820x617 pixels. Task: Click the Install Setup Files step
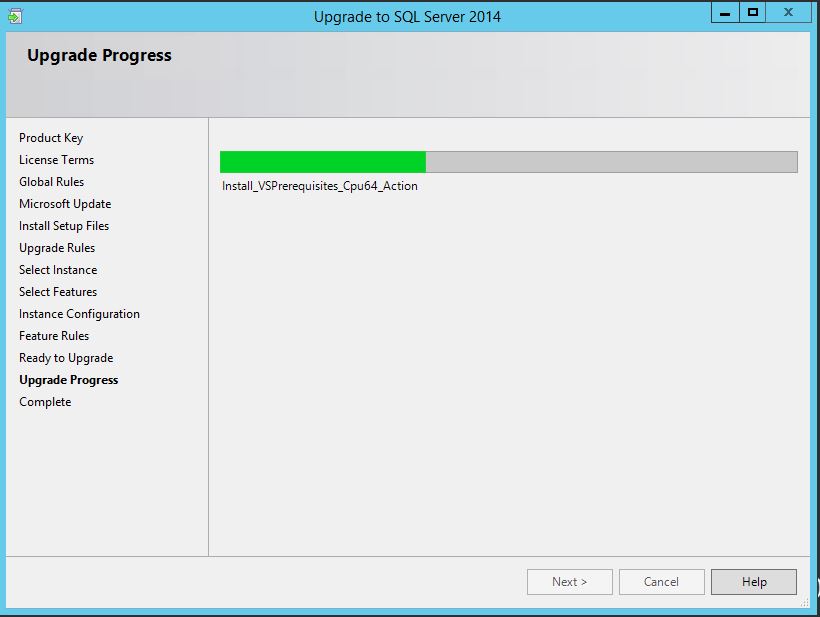(64, 226)
